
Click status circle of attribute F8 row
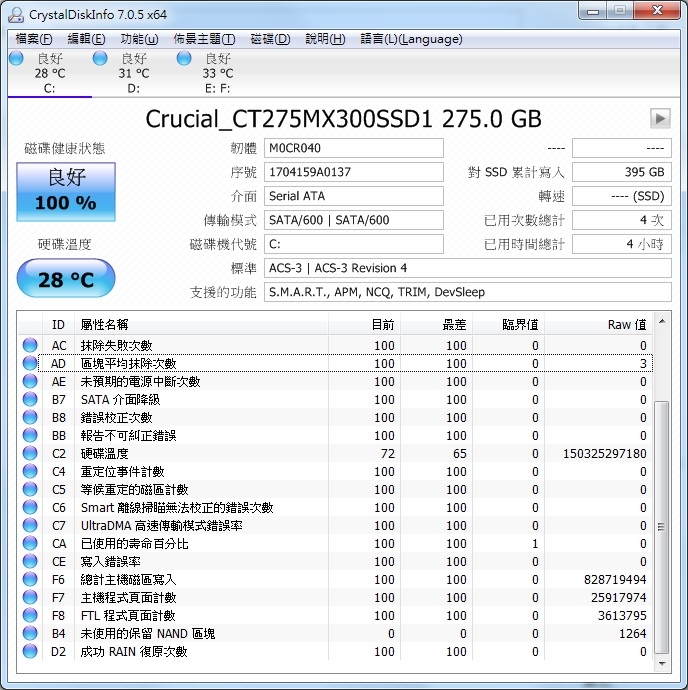tap(30, 615)
